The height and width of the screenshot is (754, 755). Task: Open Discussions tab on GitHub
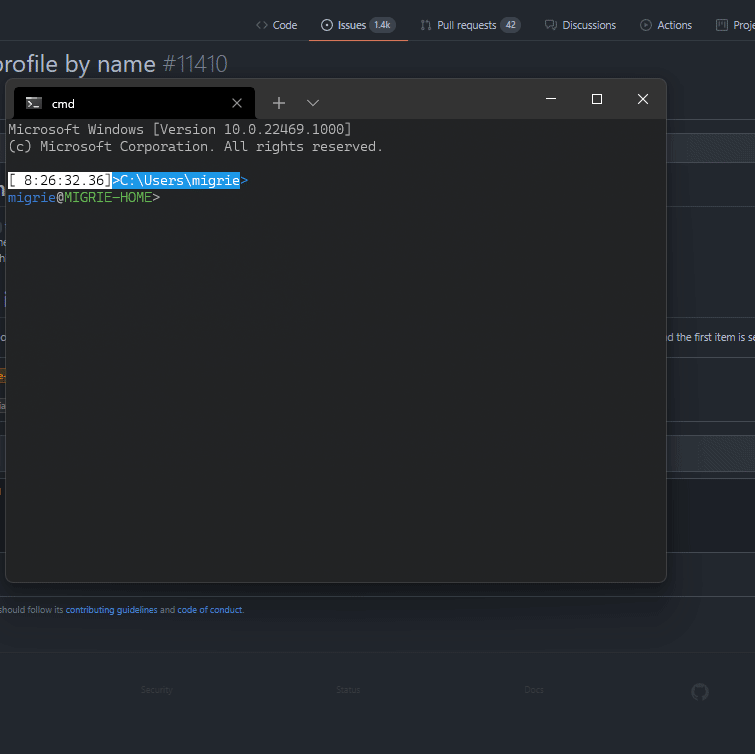pyautogui.click(x=580, y=25)
